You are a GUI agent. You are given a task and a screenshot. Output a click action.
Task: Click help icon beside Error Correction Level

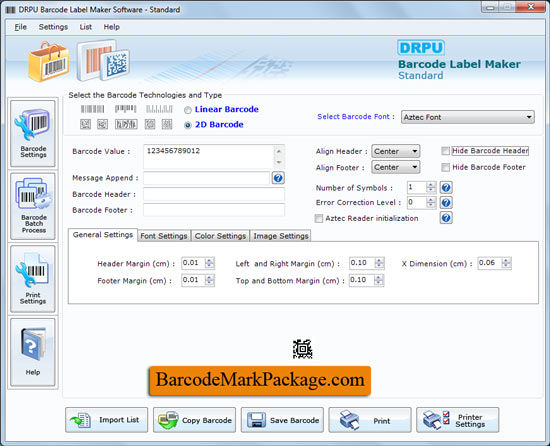(x=446, y=202)
